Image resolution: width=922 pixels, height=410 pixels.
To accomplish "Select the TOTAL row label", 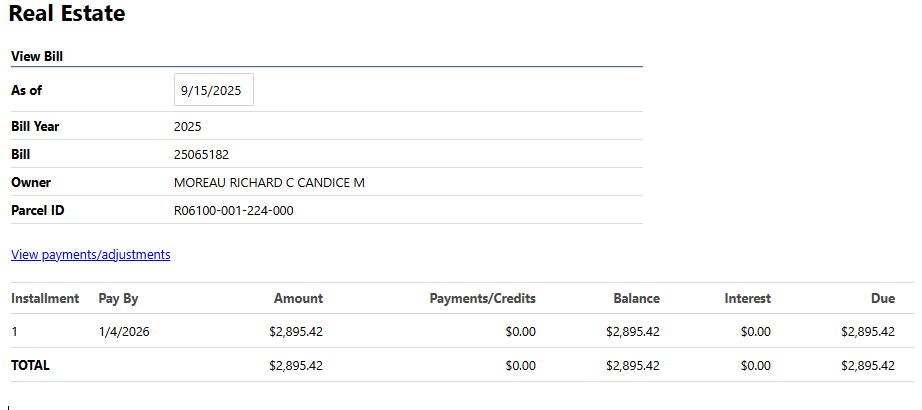I will [x=30, y=366].
